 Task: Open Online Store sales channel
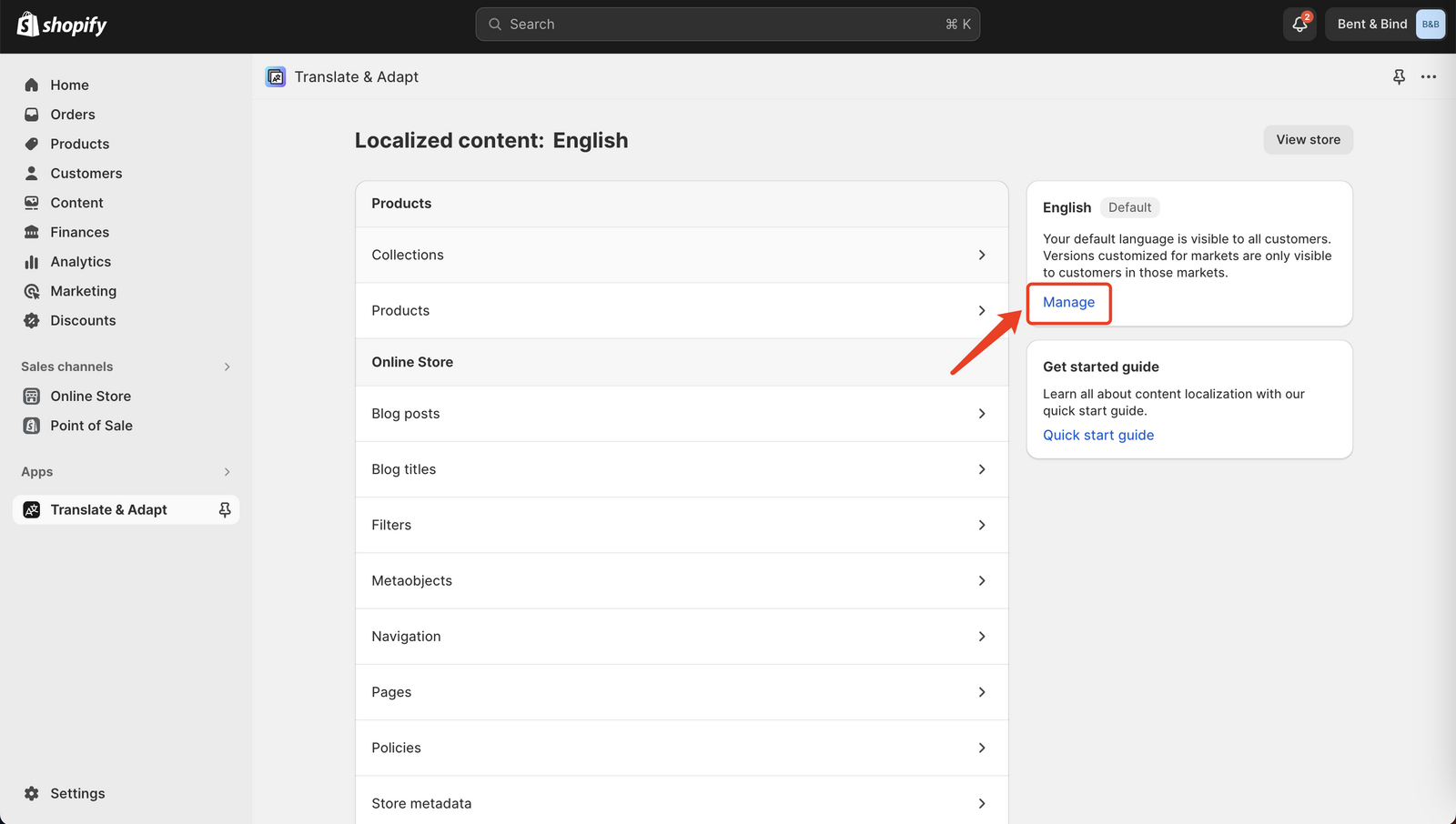pyautogui.click(x=90, y=397)
